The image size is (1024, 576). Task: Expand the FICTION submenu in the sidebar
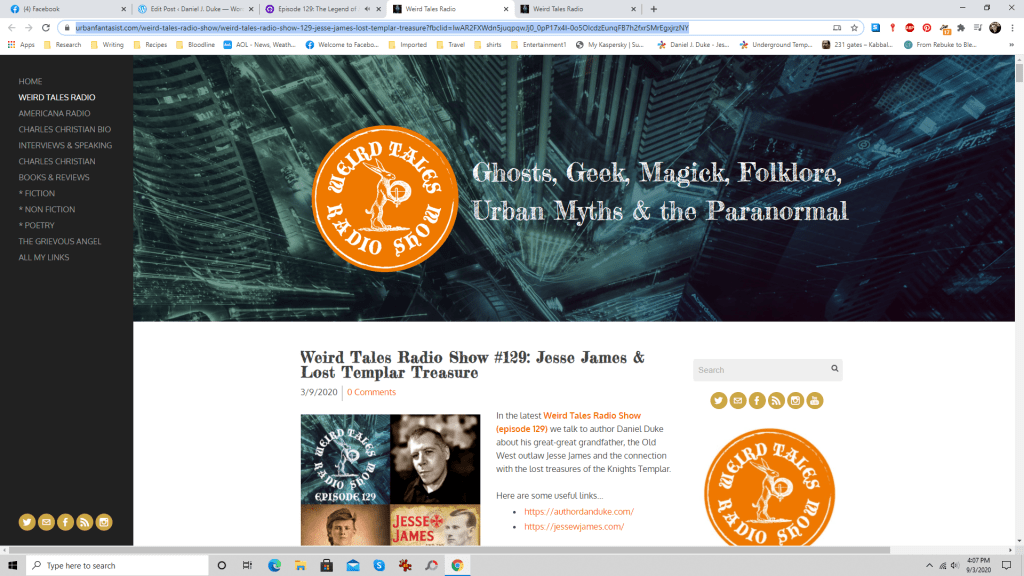click(39, 193)
